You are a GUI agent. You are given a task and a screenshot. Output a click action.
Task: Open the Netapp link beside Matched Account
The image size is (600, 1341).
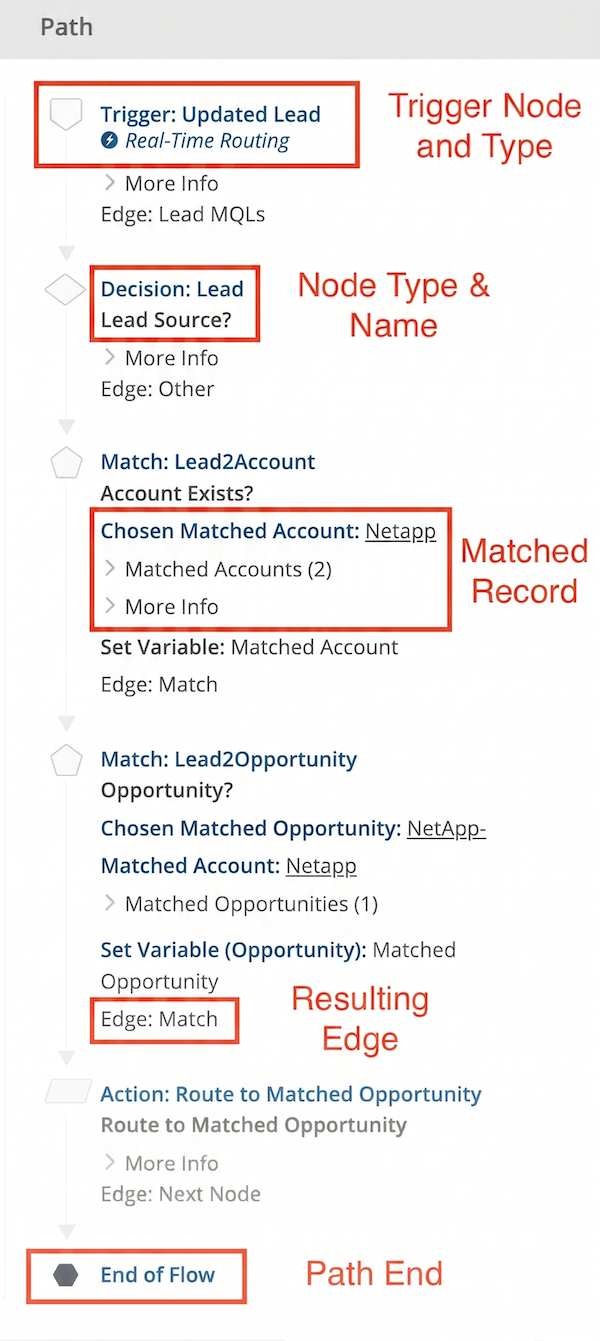coord(321,866)
